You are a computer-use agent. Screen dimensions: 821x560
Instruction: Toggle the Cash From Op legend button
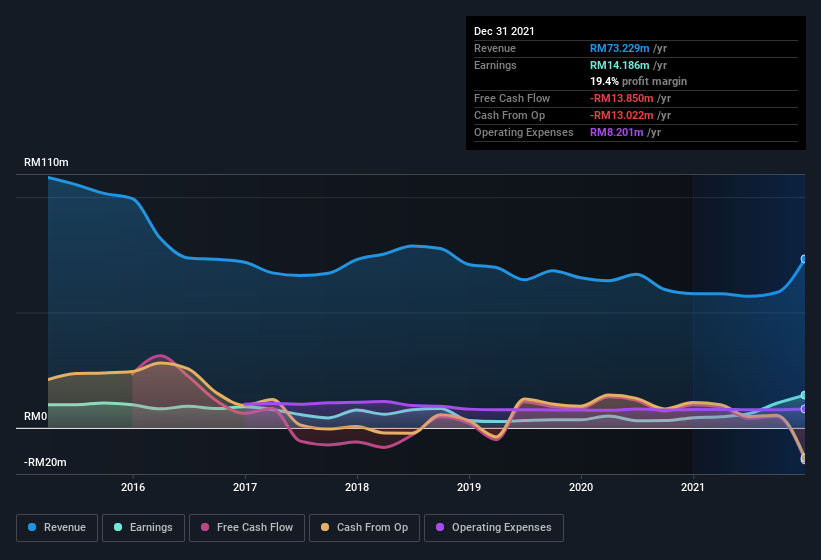tap(364, 528)
